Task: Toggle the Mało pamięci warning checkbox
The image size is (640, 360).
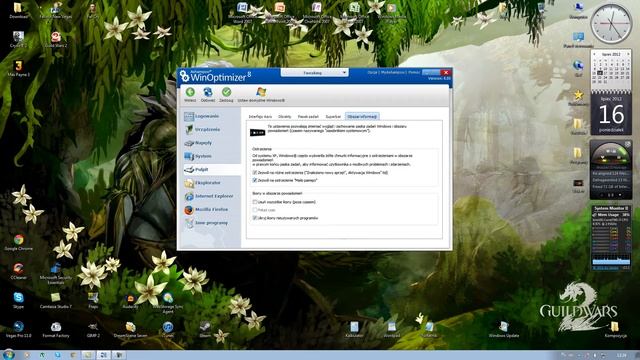Action: point(255,180)
